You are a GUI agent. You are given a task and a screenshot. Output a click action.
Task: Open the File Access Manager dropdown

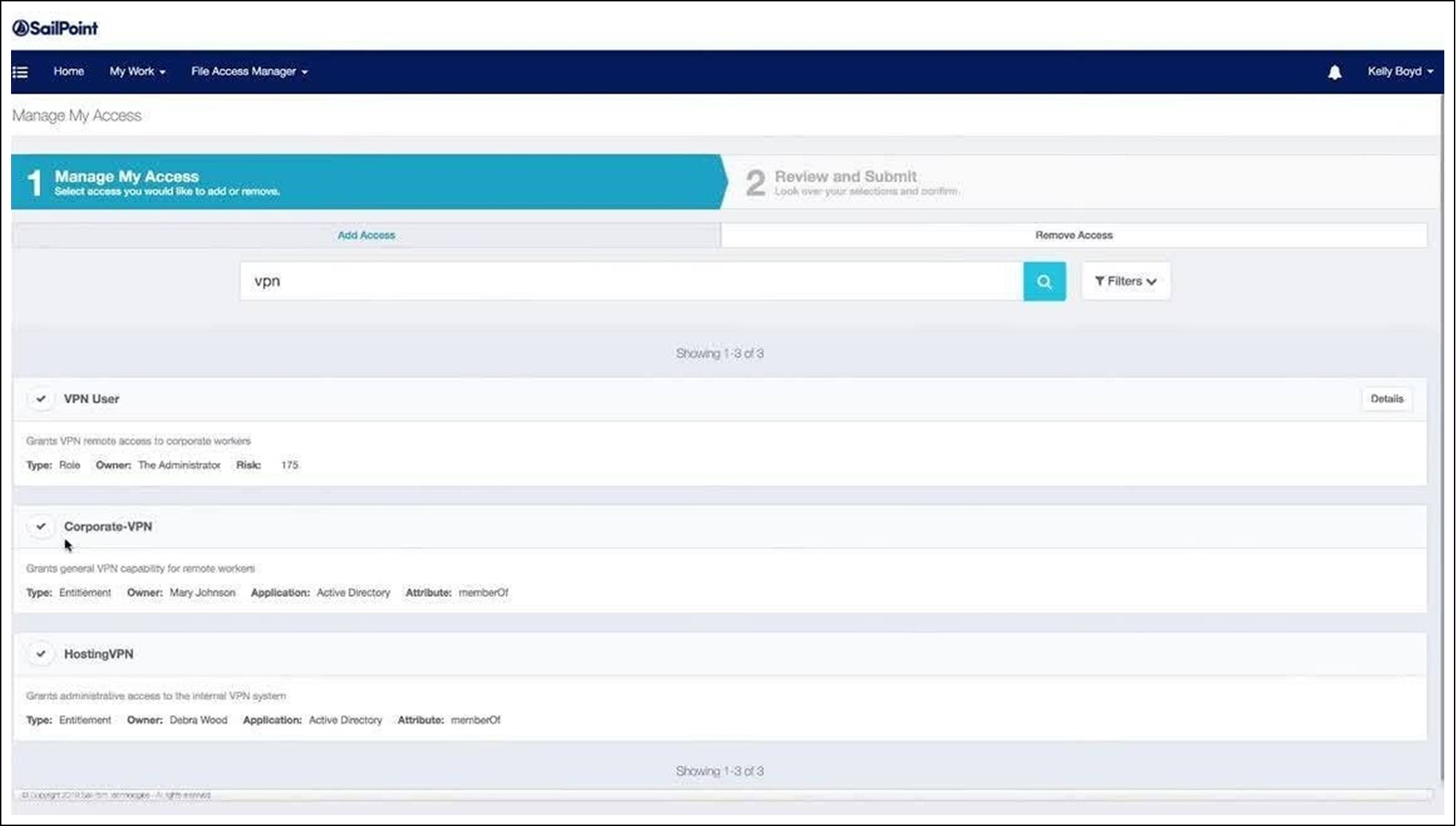[249, 72]
